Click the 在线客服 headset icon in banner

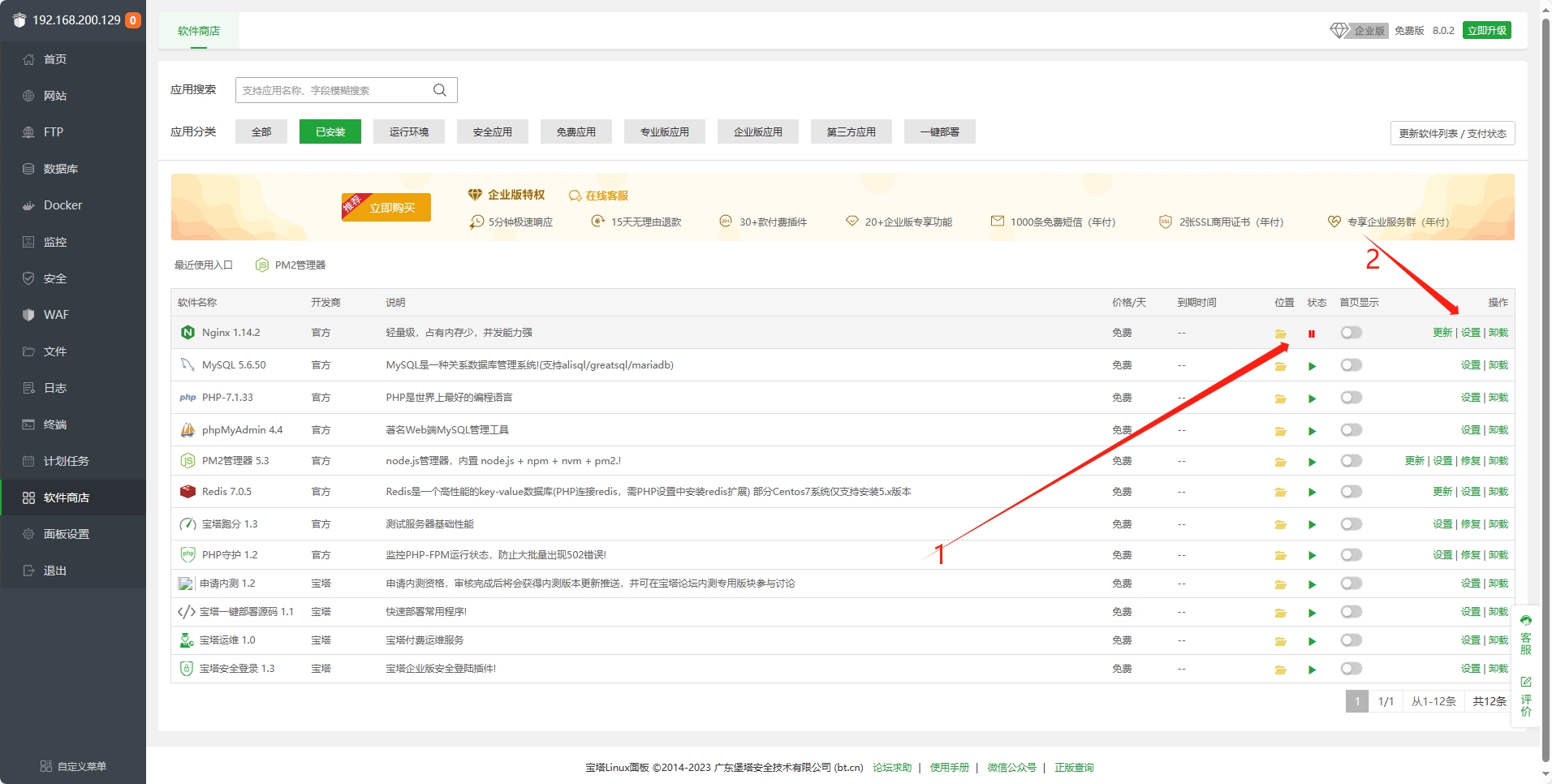click(x=575, y=196)
